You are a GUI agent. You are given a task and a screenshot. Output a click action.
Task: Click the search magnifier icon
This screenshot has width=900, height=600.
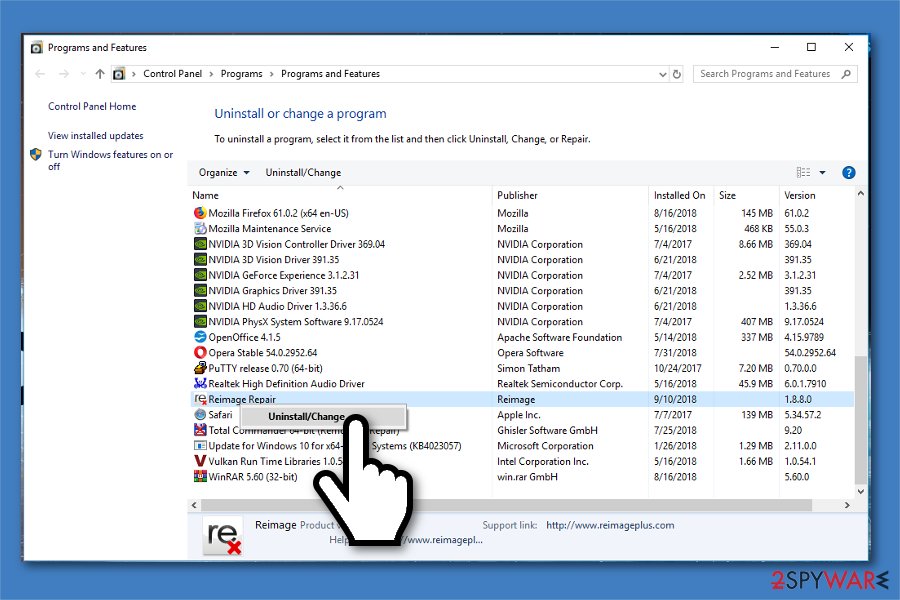(x=846, y=74)
